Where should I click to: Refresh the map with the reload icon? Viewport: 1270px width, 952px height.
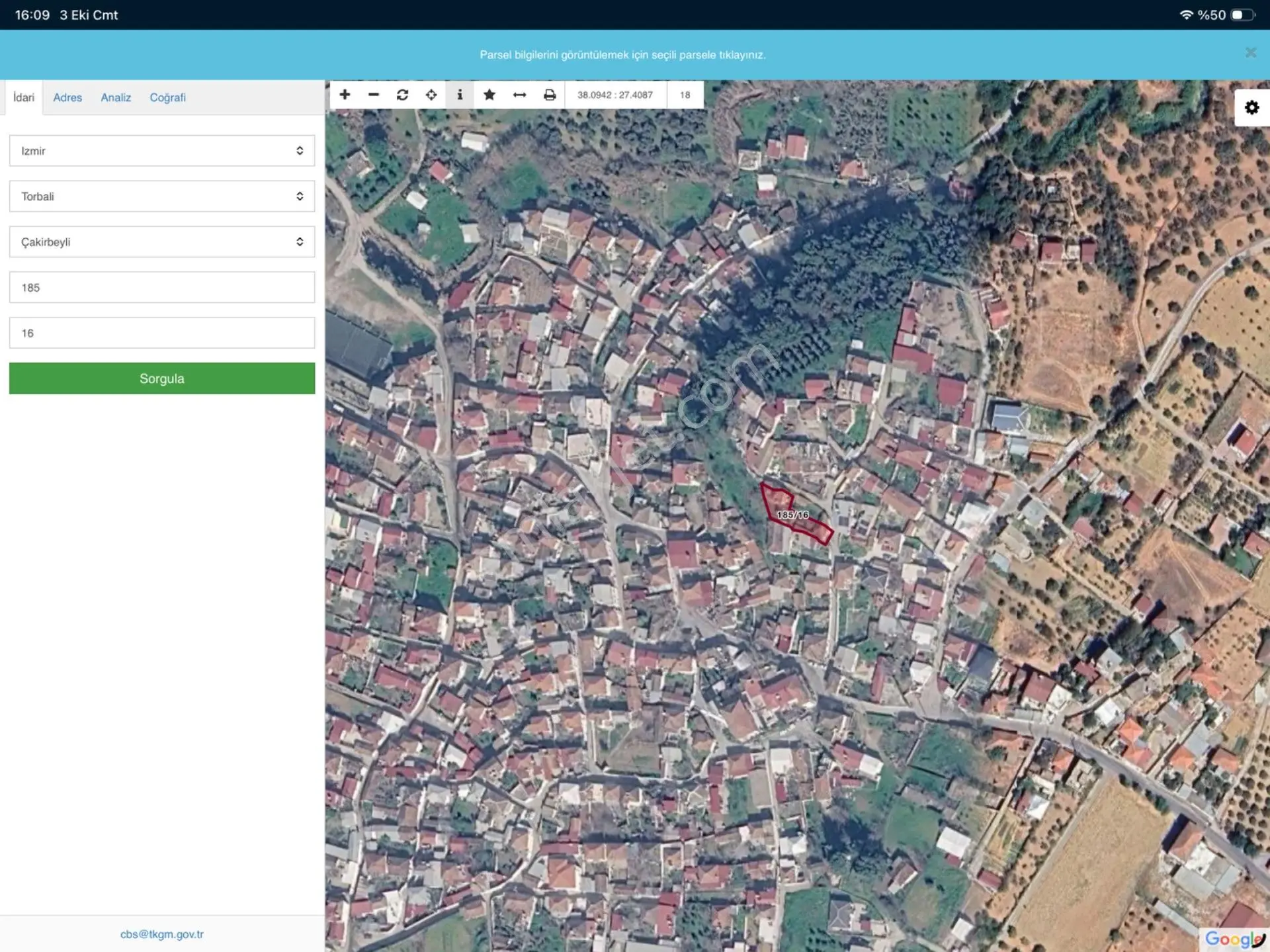point(402,95)
